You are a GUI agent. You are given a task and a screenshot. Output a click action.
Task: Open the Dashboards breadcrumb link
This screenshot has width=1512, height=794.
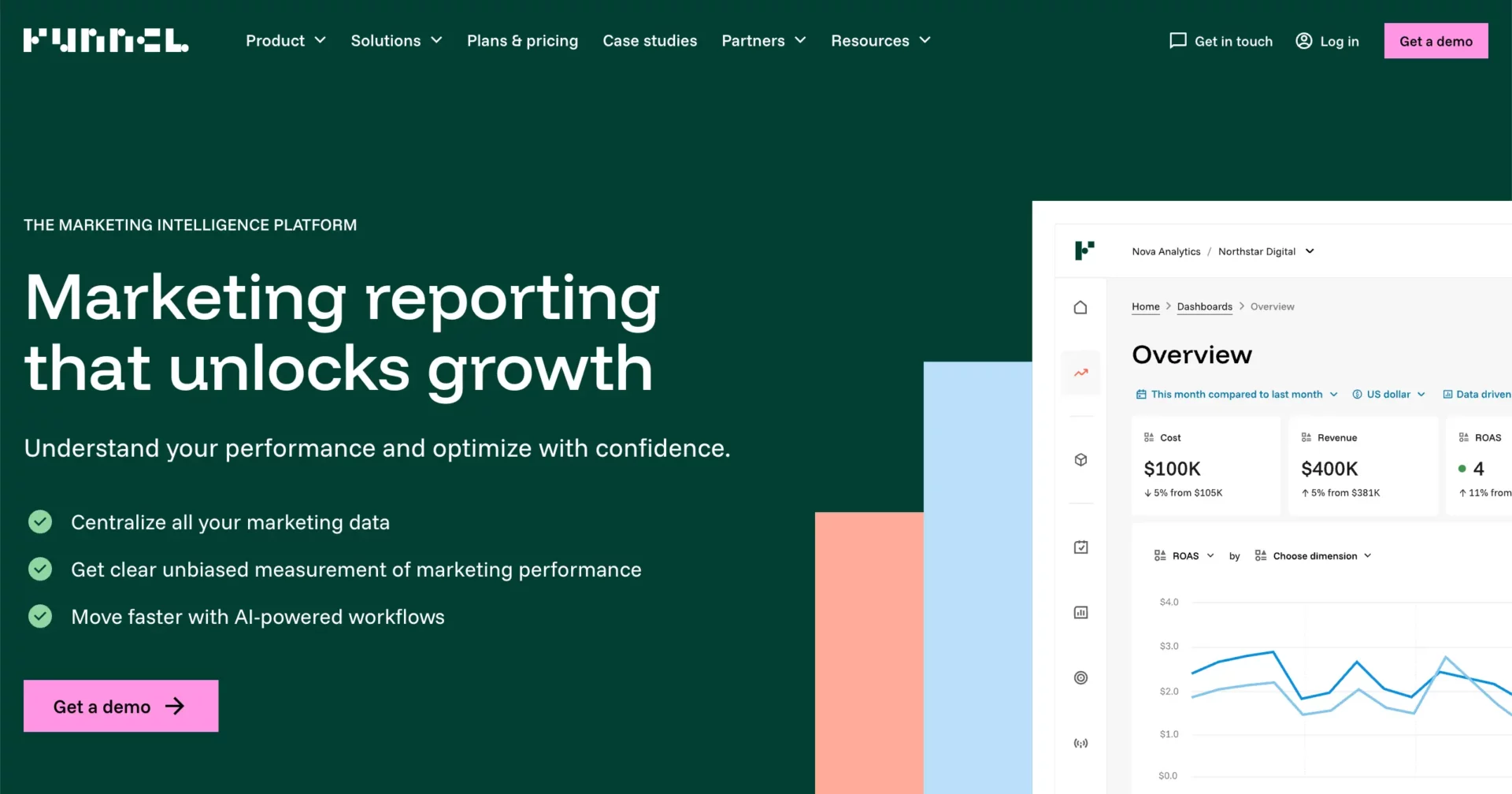click(1204, 306)
